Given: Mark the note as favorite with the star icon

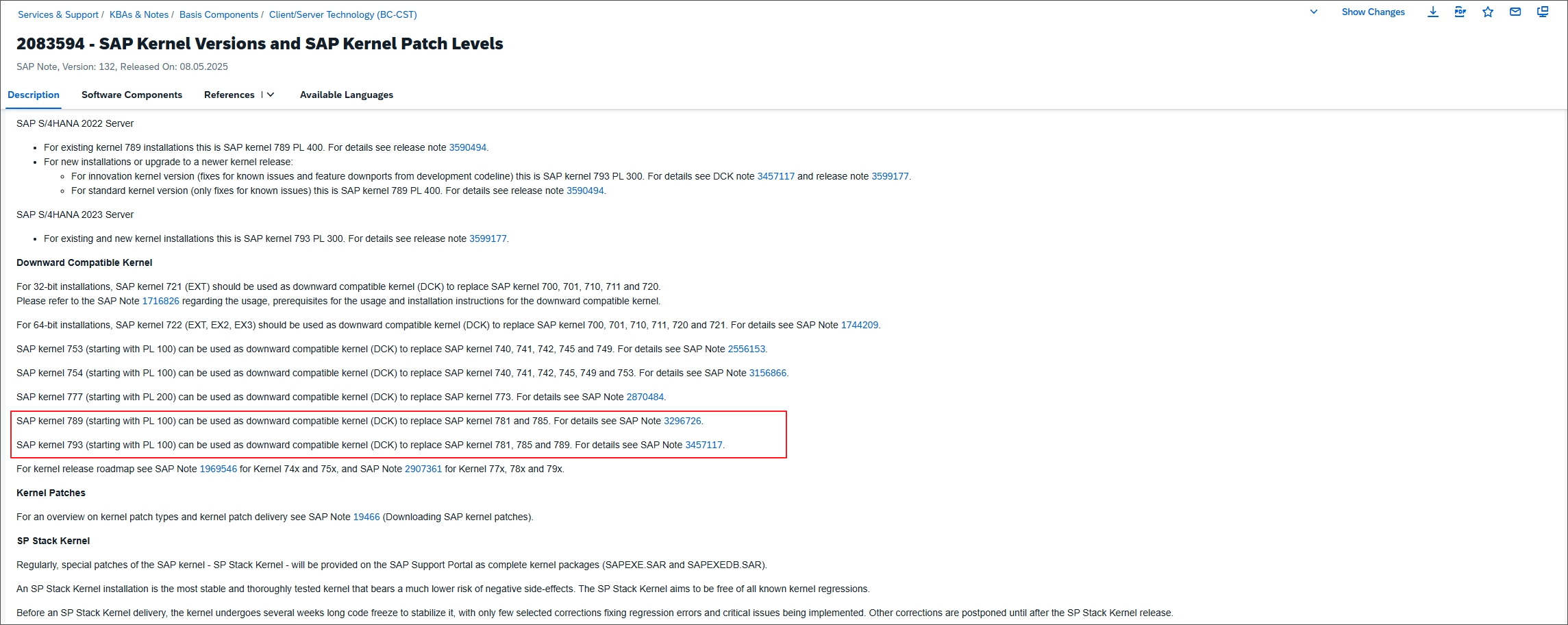Looking at the screenshot, I should [x=1487, y=12].
